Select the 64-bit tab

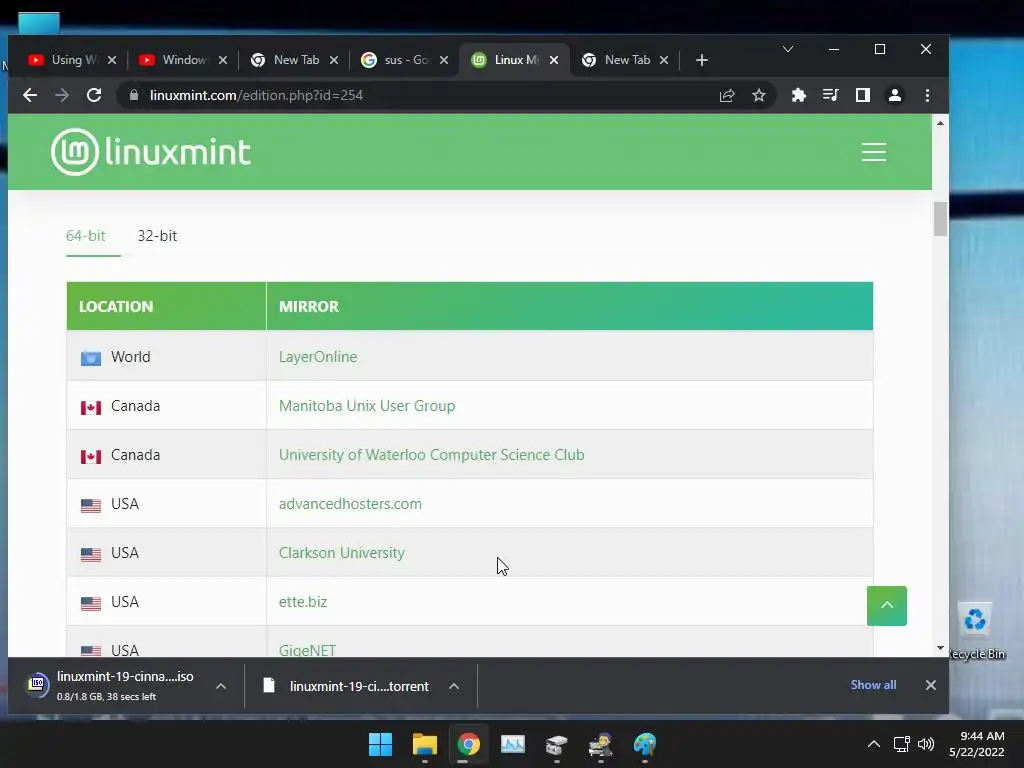[86, 236]
